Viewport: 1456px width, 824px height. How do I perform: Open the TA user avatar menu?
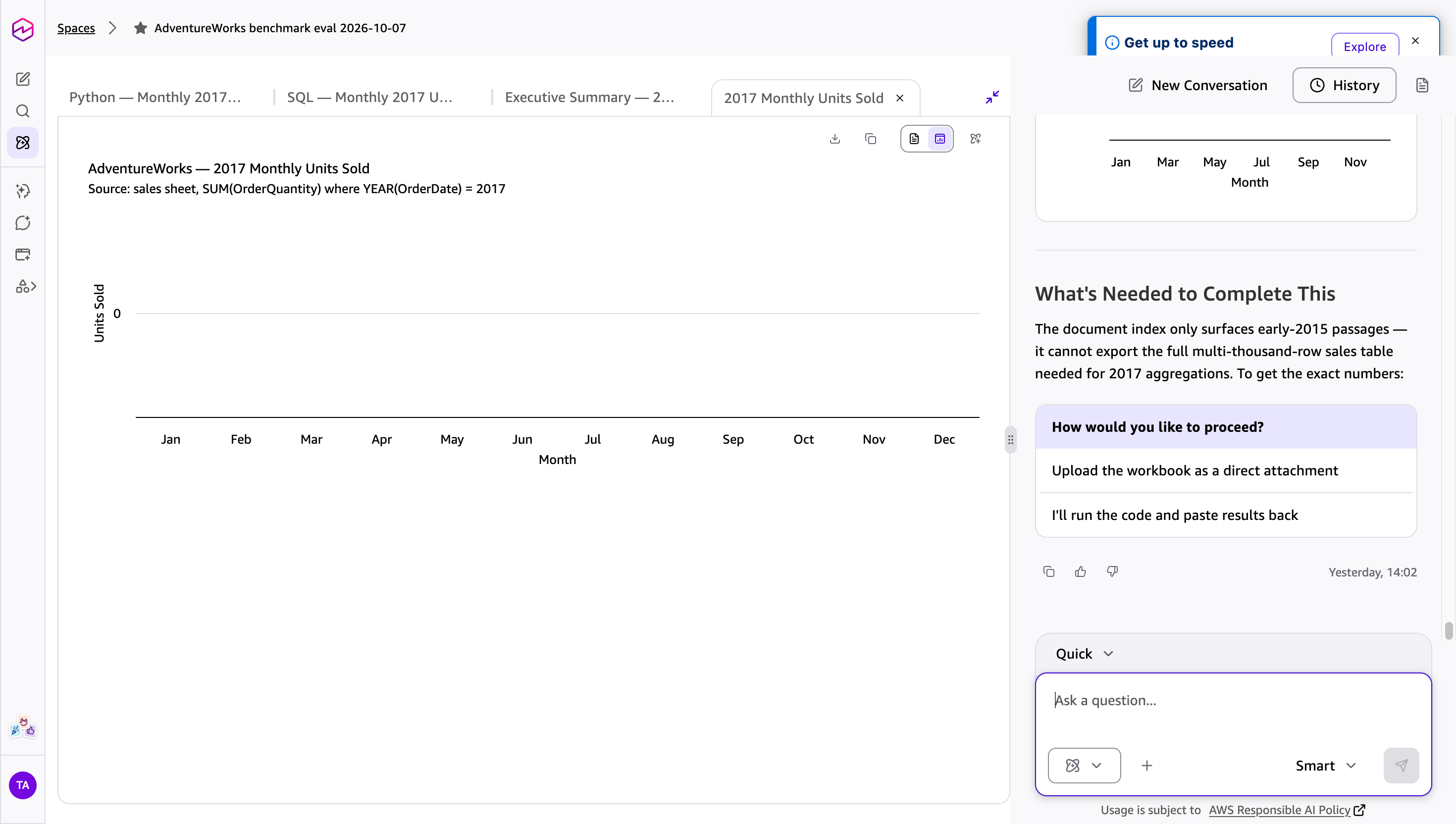[23, 785]
